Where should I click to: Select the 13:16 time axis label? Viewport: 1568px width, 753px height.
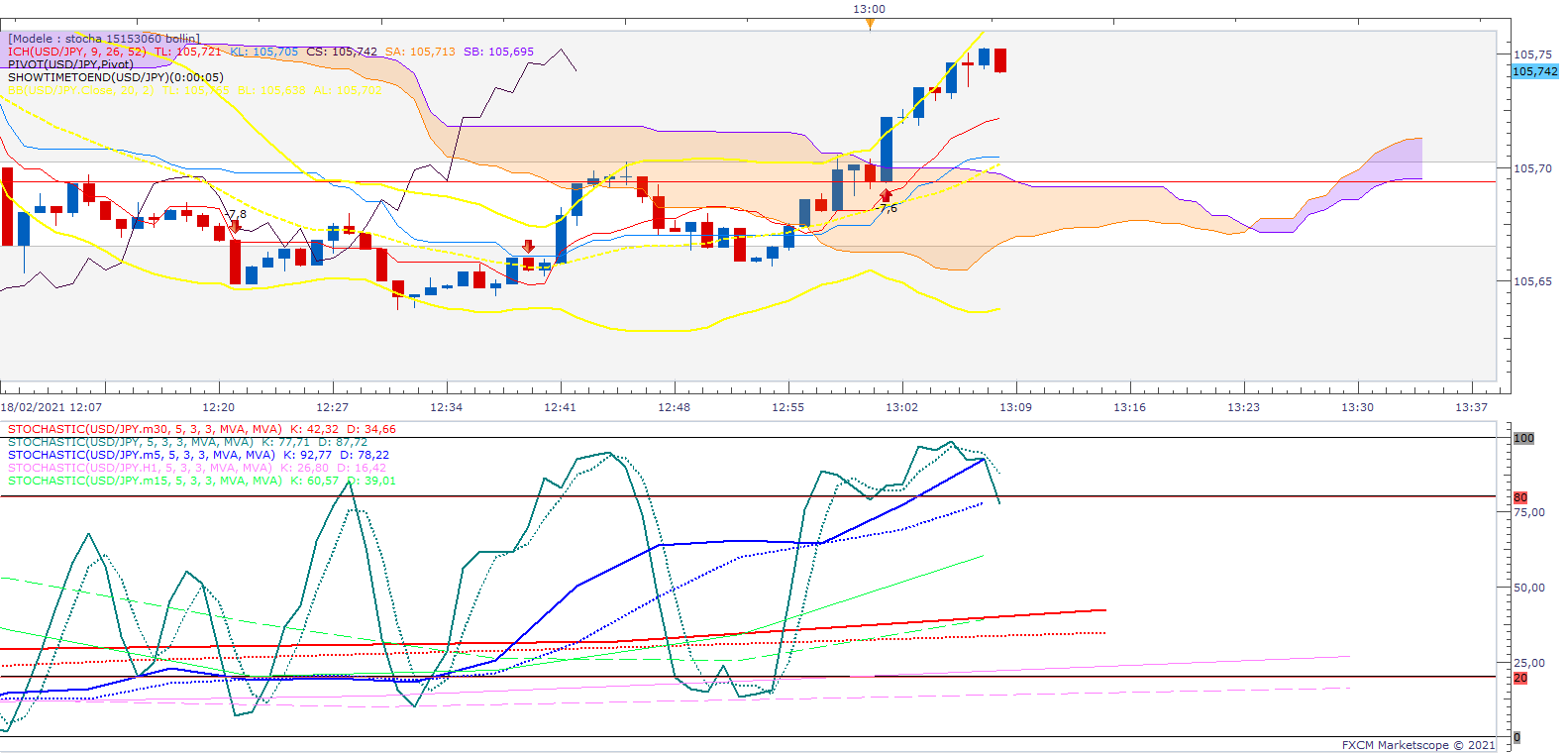coord(1130,407)
